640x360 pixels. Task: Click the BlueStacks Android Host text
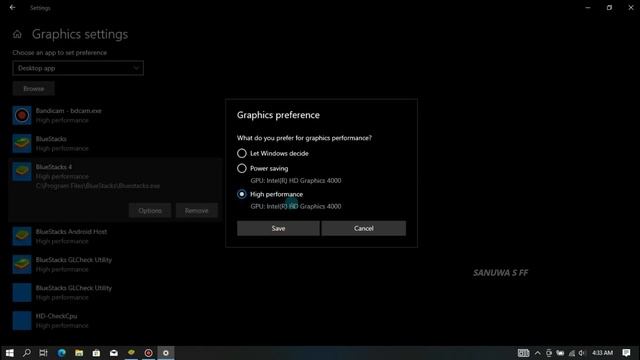point(71,231)
